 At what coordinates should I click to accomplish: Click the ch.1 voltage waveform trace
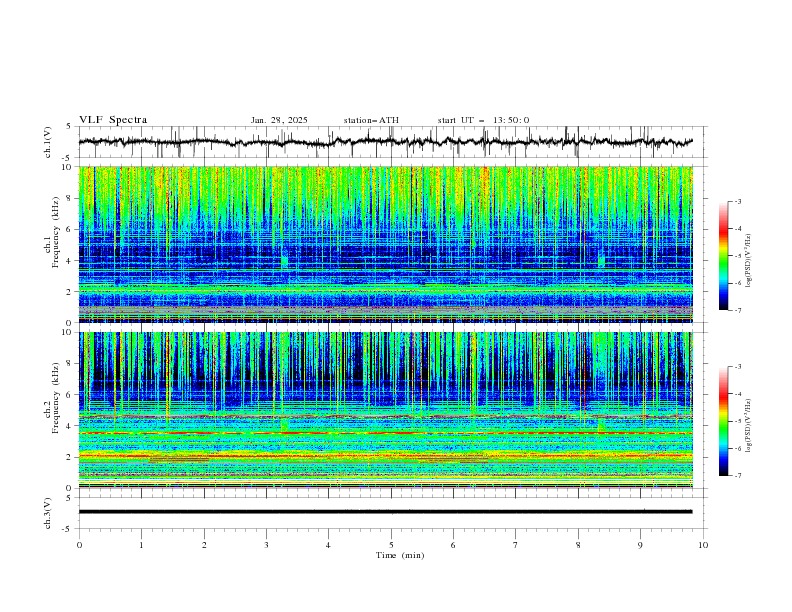(385, 142)
